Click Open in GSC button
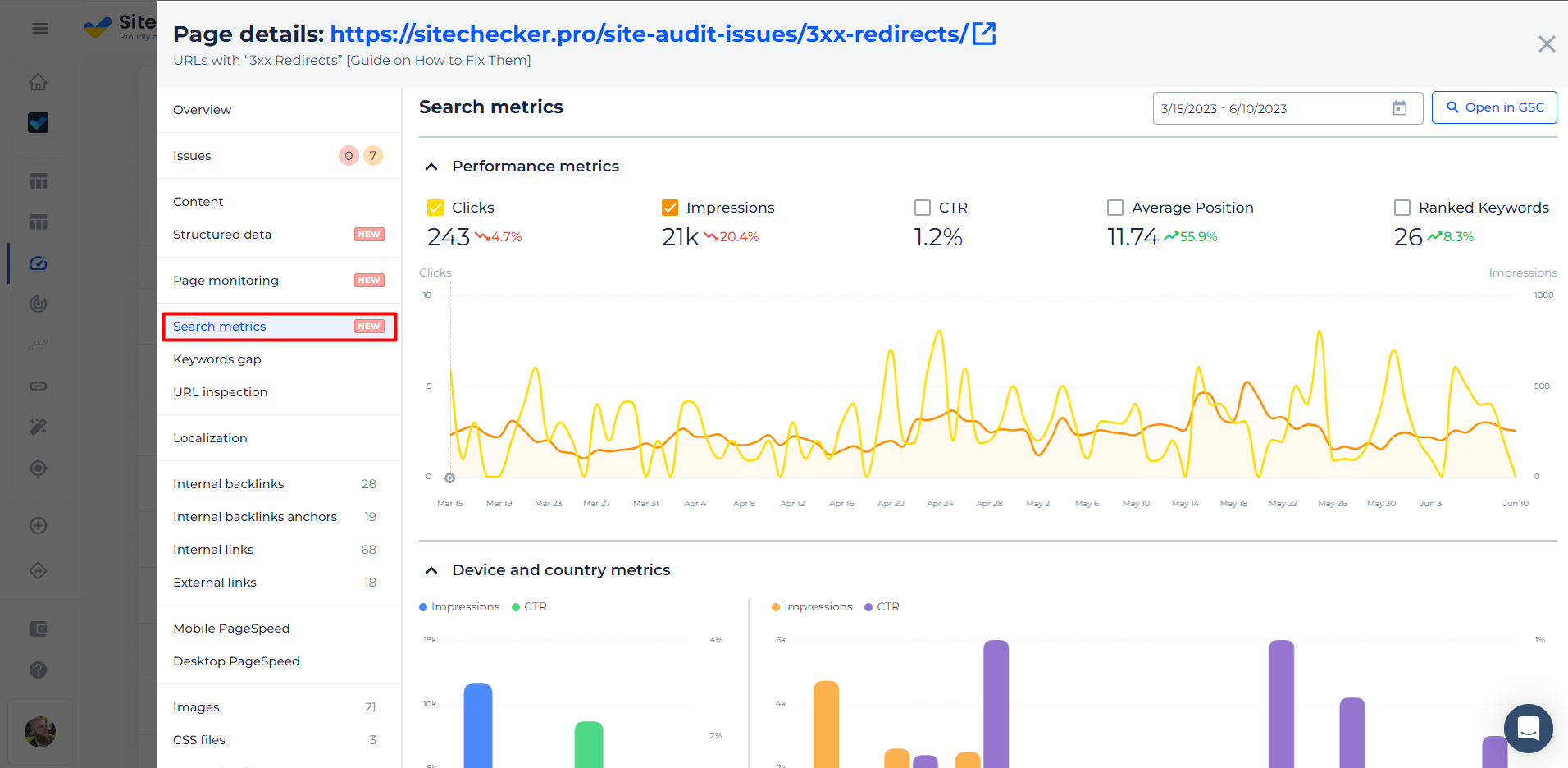This screenshot has height=768, width=1568. (x=1494, y=107)
